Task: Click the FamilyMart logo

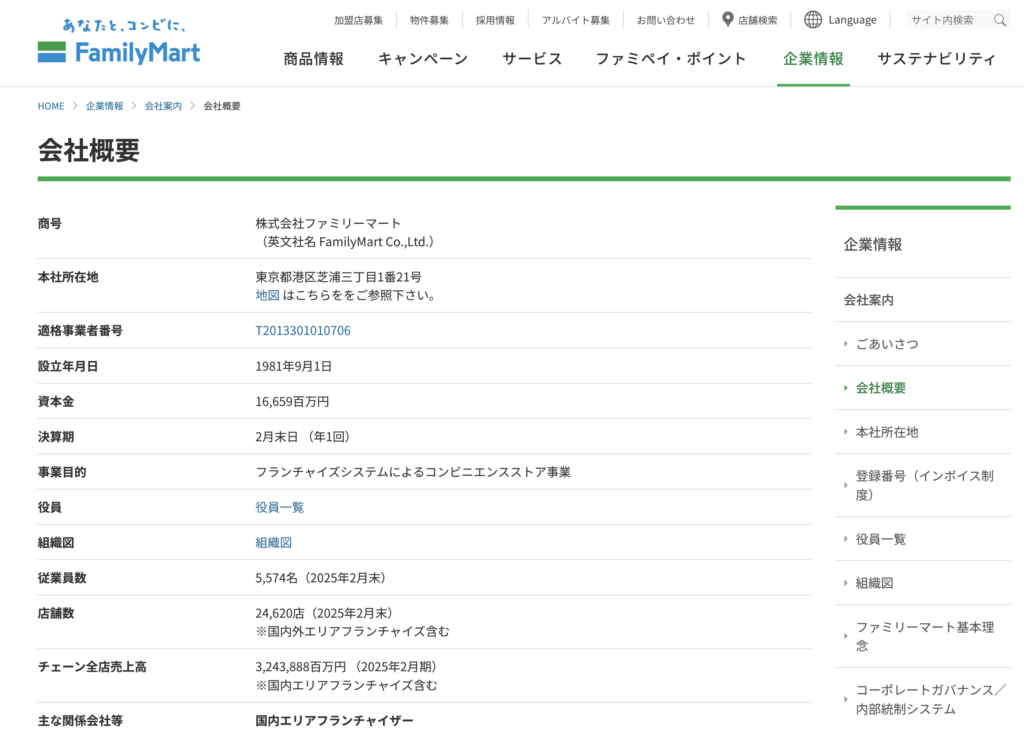Action: pyautogui.click(x=119, y=42)
